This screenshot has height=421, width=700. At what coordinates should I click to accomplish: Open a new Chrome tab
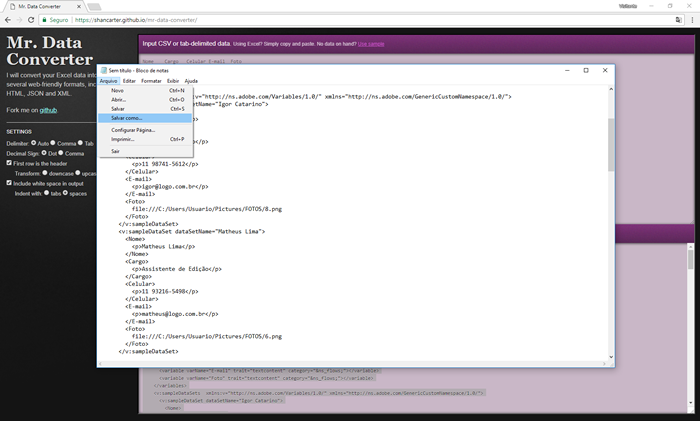(94, 7)
